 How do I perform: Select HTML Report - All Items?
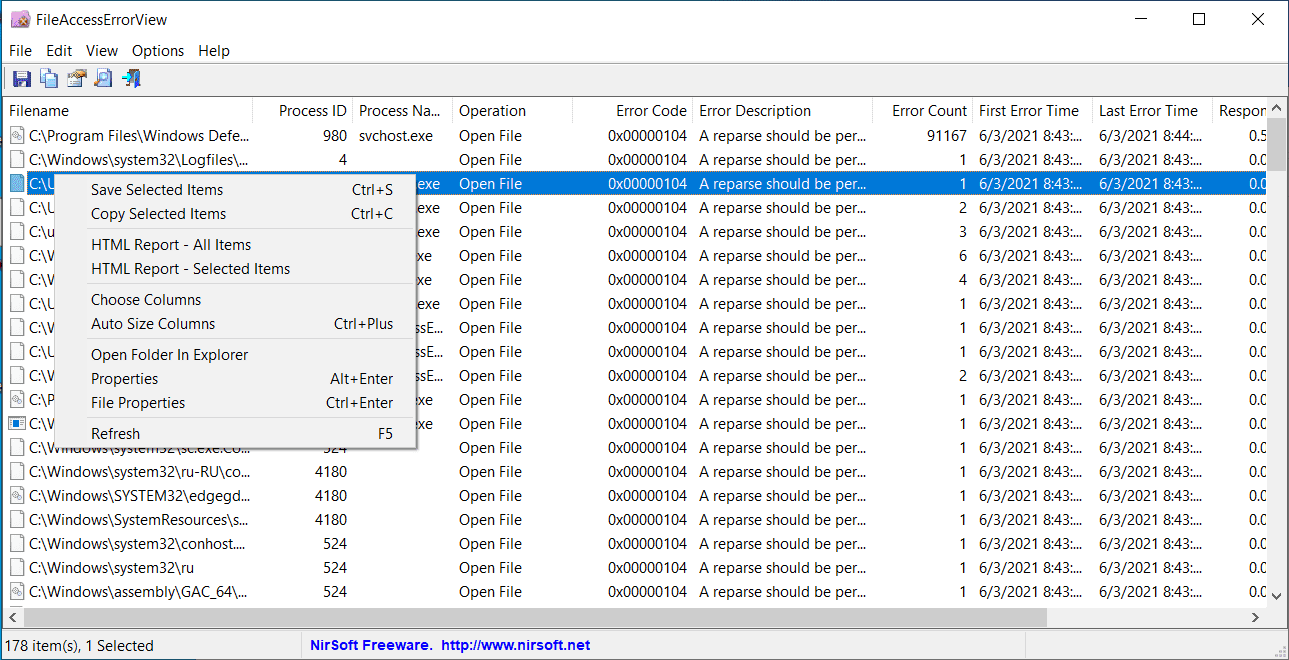click(x=235, y=245)
